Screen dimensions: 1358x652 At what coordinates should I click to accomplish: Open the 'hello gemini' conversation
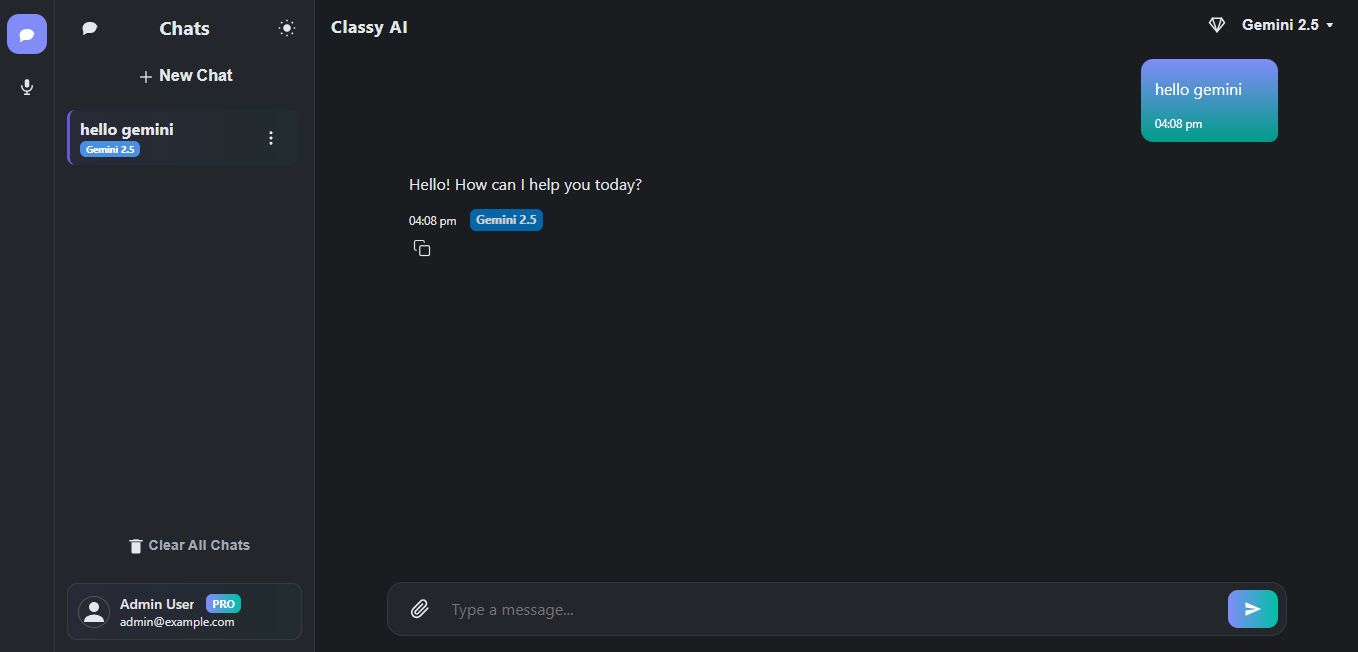[160, 130]
